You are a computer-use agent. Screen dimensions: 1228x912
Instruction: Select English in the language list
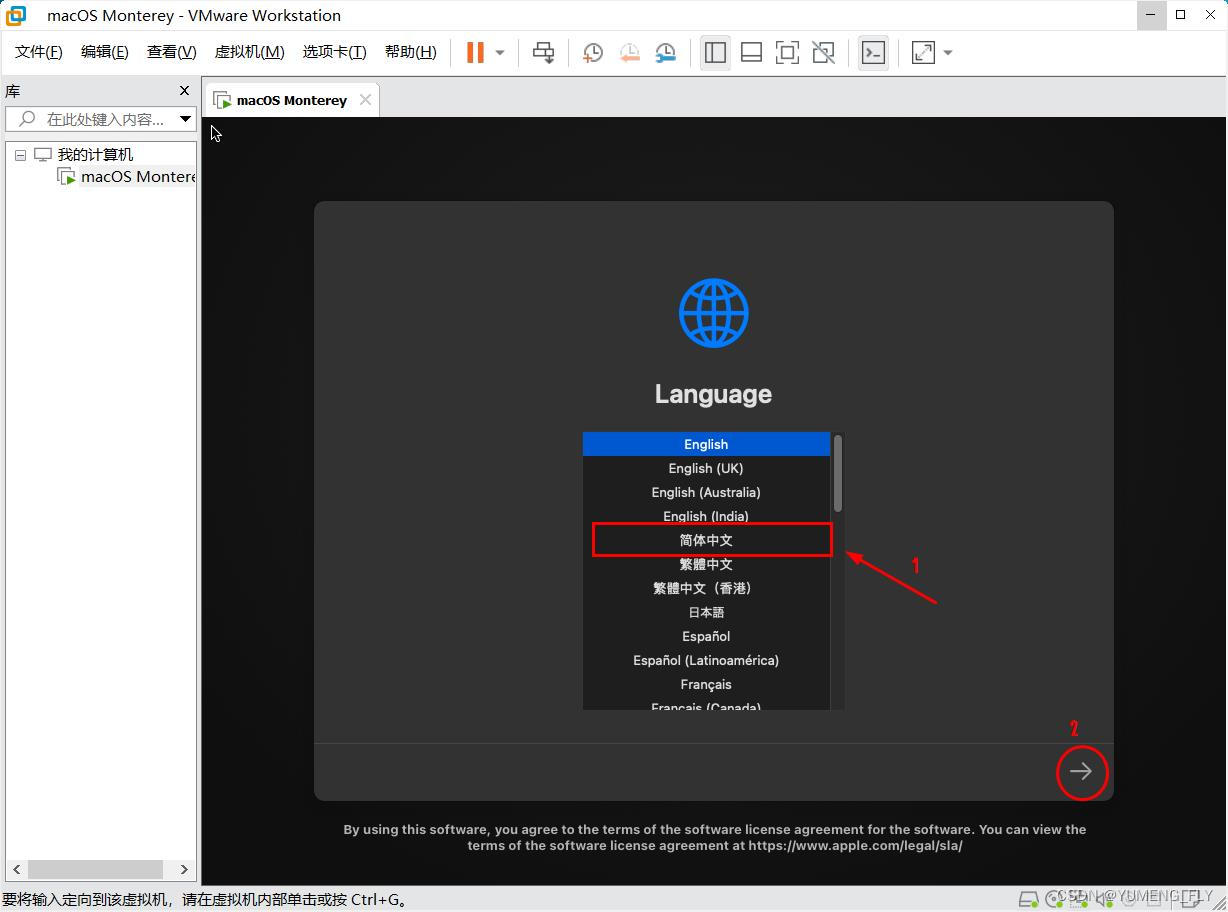[706, 444]
